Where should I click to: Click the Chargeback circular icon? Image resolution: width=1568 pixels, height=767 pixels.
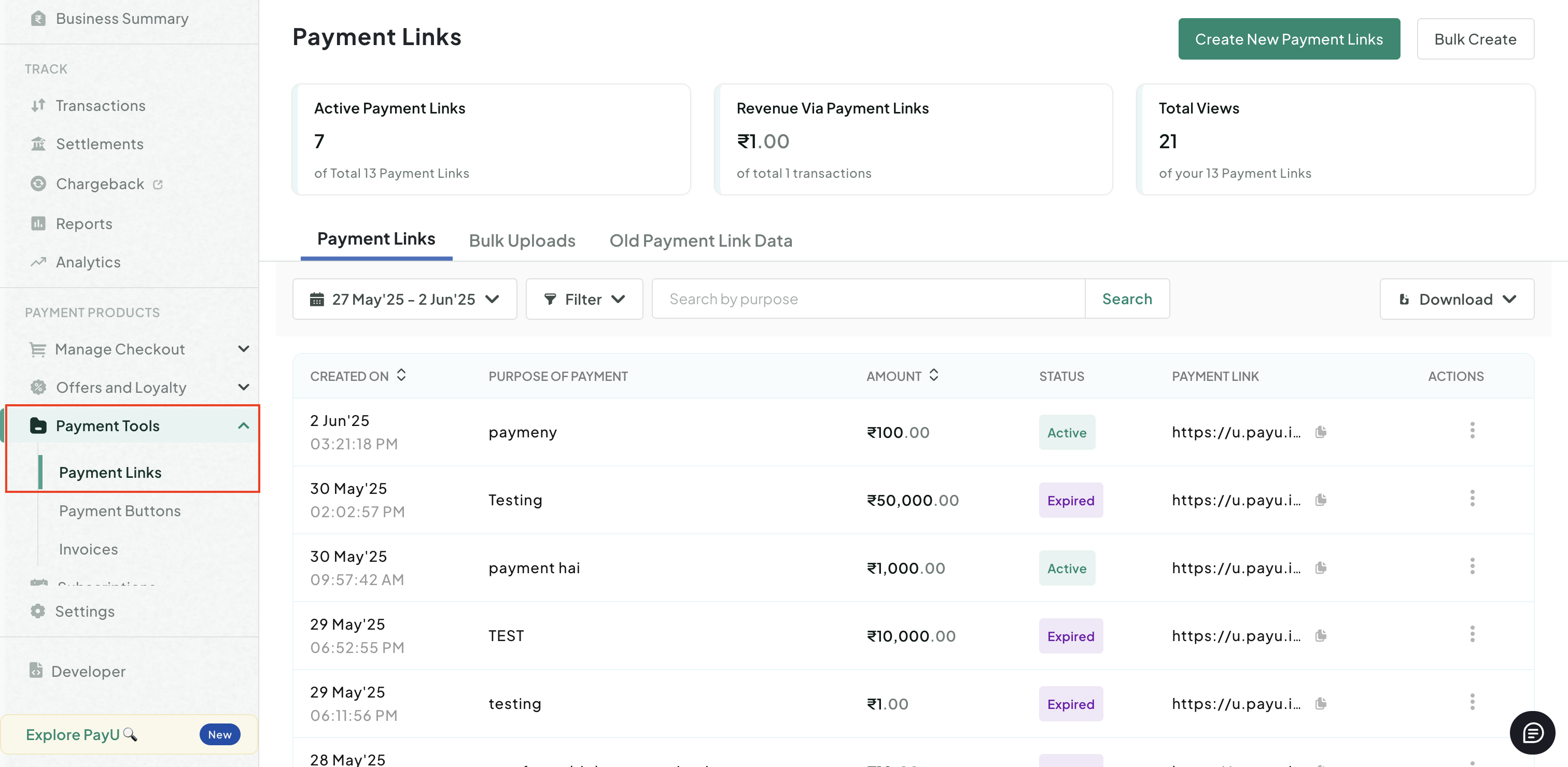tap(38, 183)
